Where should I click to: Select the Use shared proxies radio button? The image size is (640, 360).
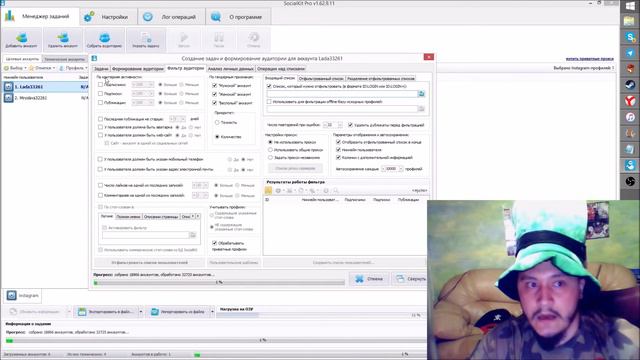click(270, 150)
